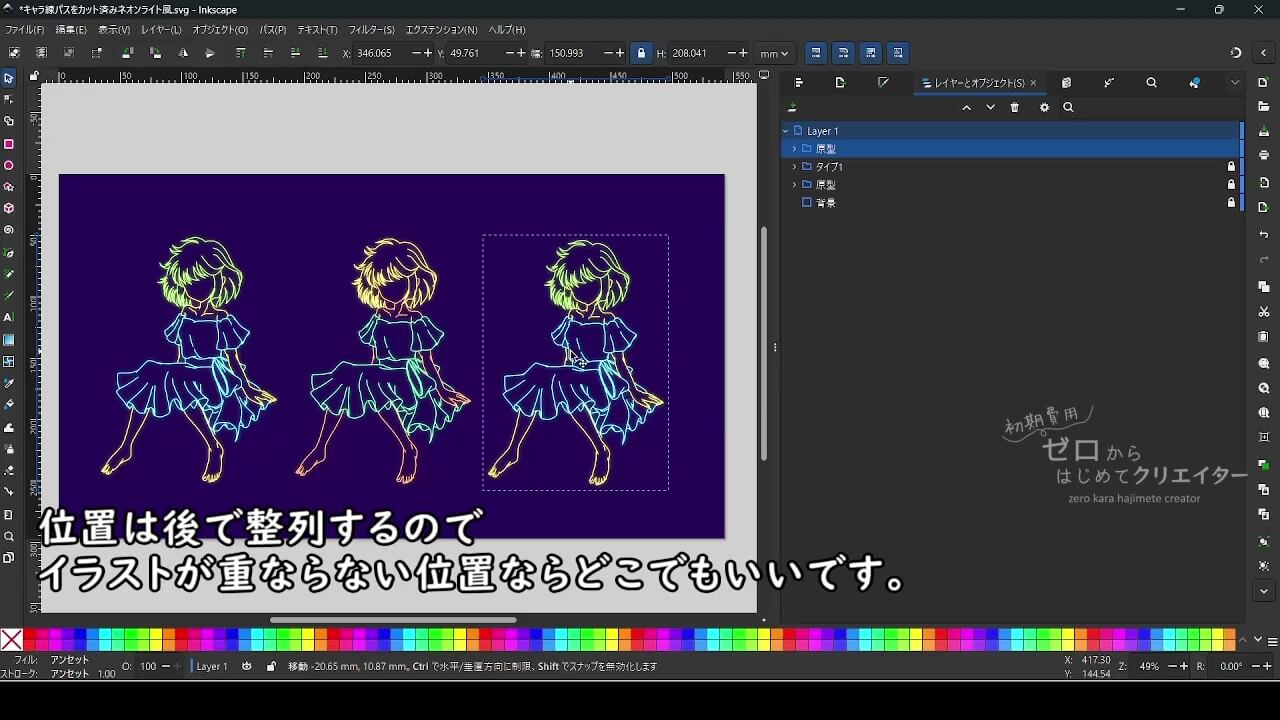
Task: Open layer panel settings gear
Action: coord(1044,108)
